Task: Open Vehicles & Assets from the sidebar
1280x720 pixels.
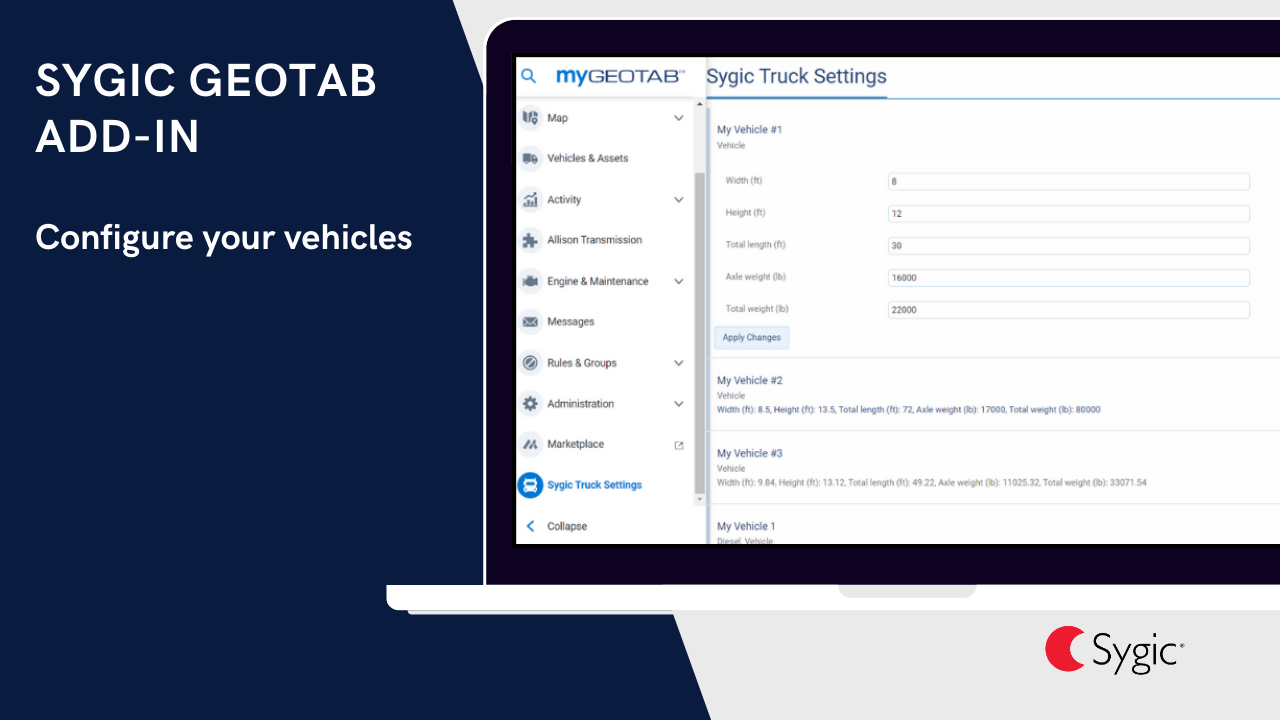Action: [x=530, y=158]
